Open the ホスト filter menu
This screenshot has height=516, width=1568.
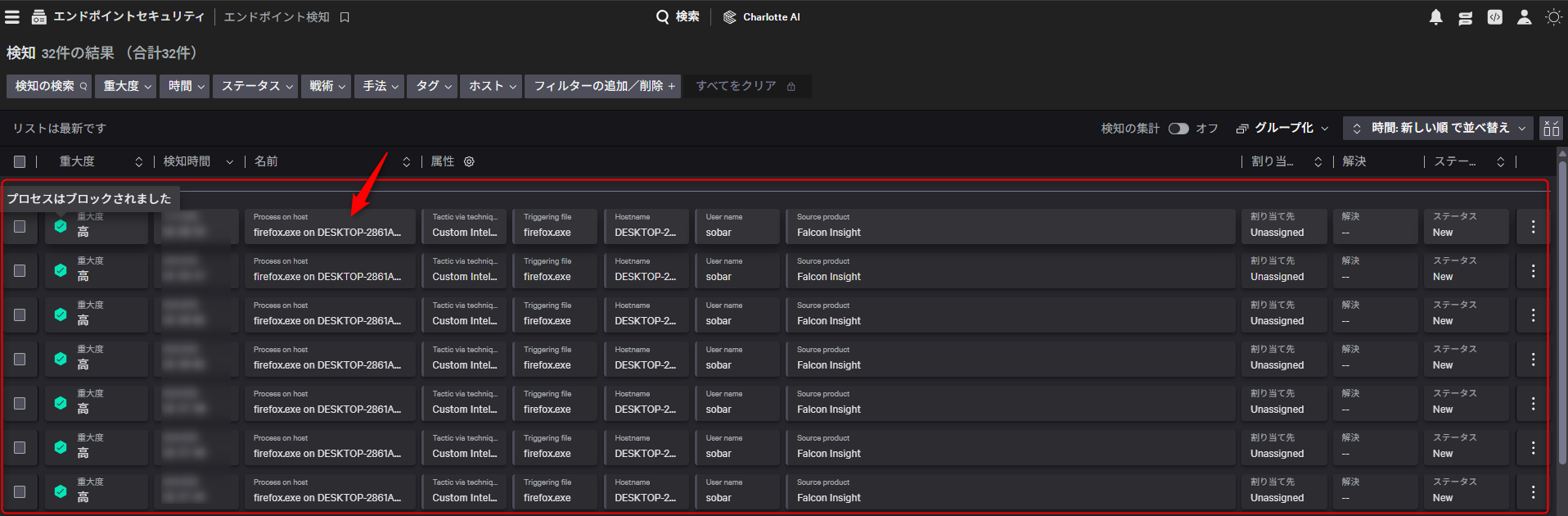pos(492,86)
